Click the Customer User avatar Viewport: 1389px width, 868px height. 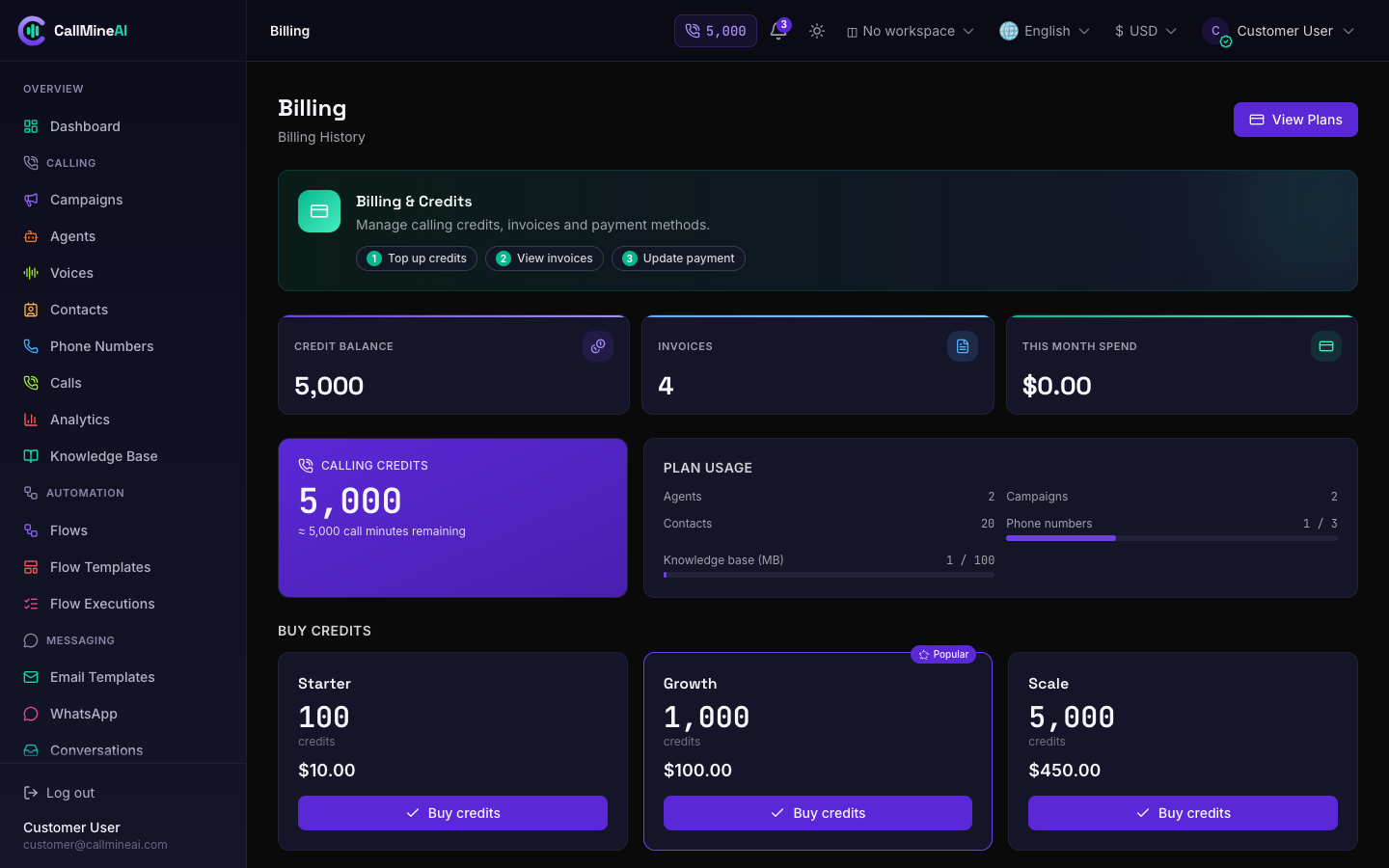point(1215,31)
